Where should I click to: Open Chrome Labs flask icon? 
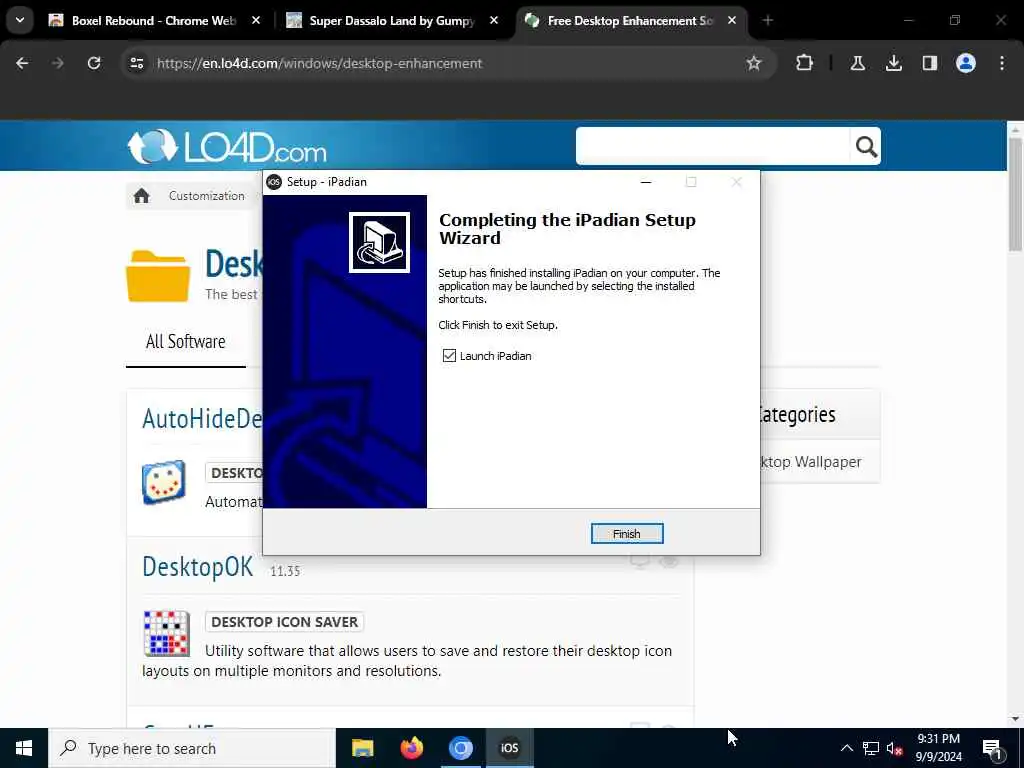click(x=857, y=63)
